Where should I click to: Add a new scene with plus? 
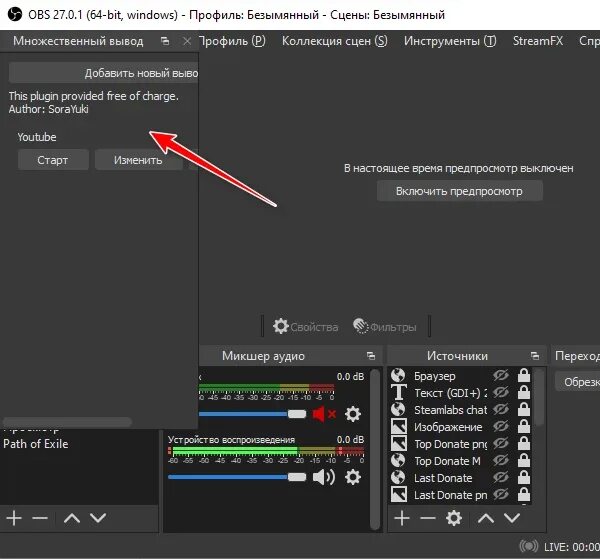coord(14,518)
